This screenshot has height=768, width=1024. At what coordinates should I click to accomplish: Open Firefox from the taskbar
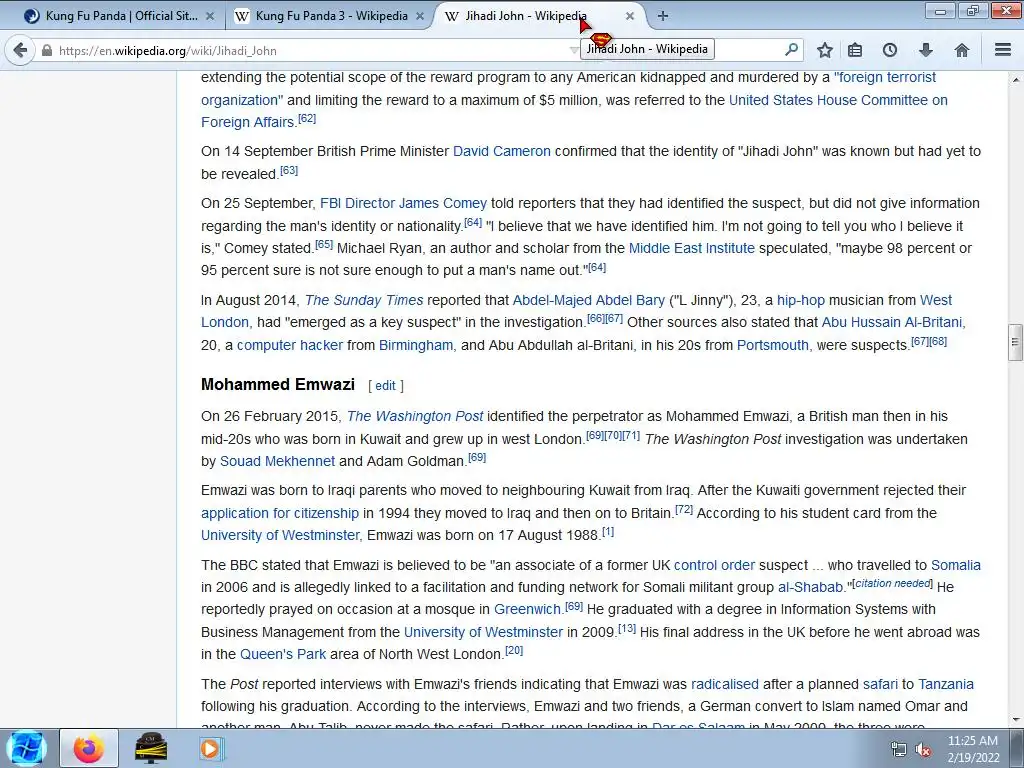pyautogui.click(x=89, y=748)
